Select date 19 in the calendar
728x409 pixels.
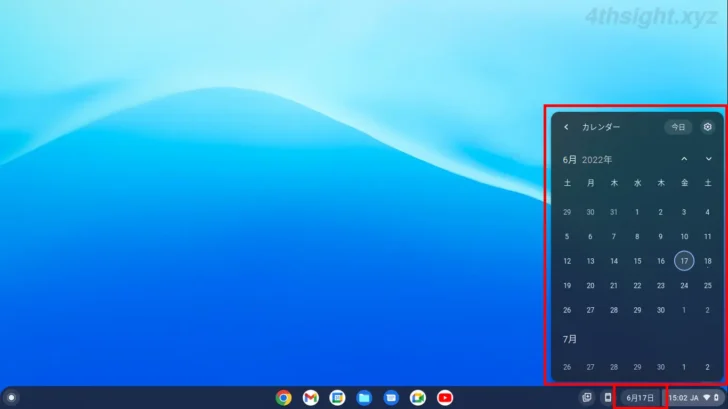(x=567, y=286)
